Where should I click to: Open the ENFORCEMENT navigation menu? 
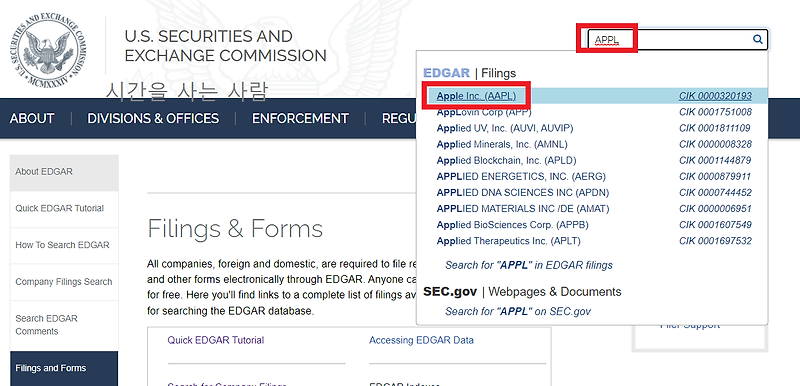300,118
